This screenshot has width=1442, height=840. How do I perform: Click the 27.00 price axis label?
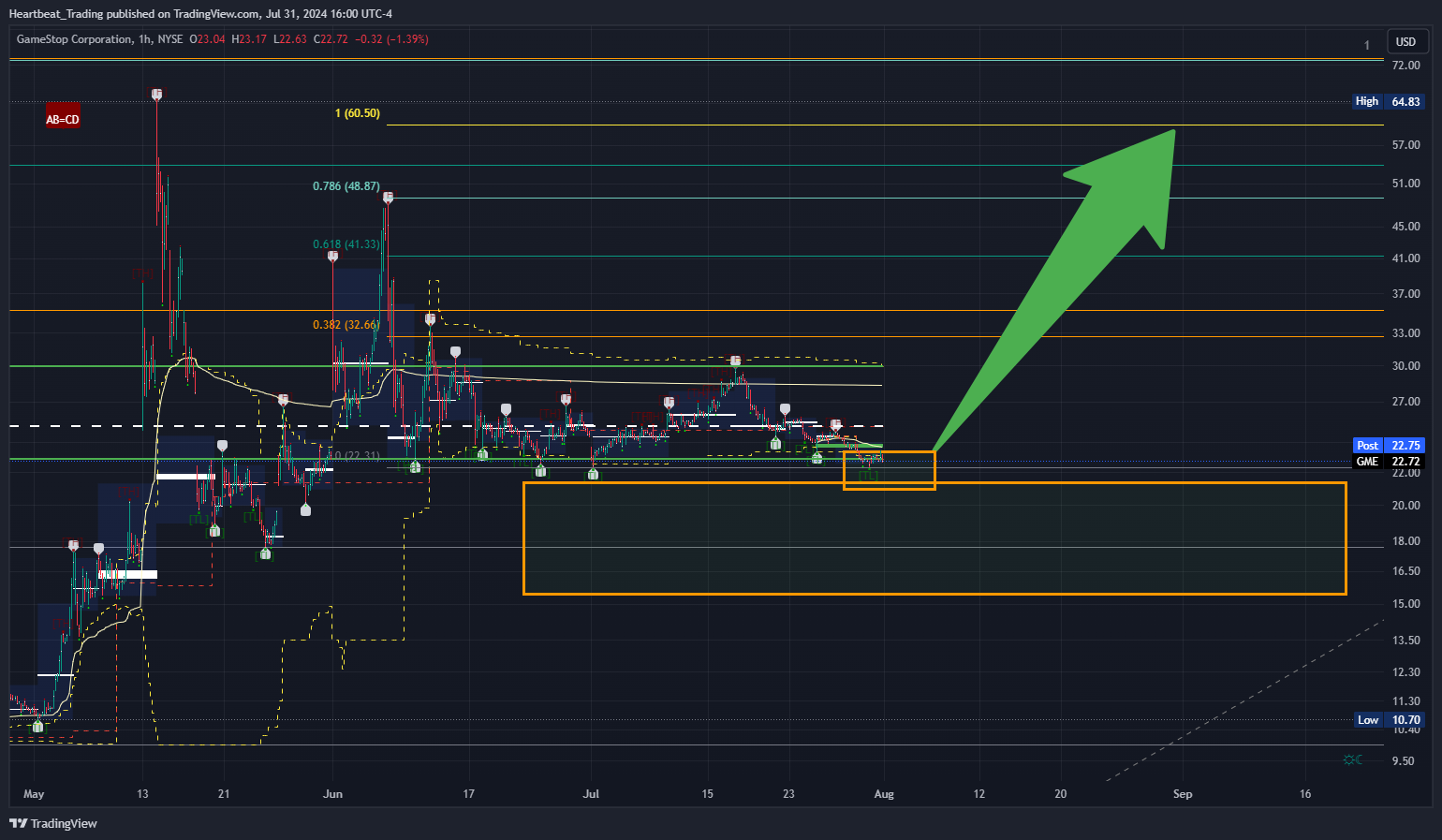tap(1405, 402)
